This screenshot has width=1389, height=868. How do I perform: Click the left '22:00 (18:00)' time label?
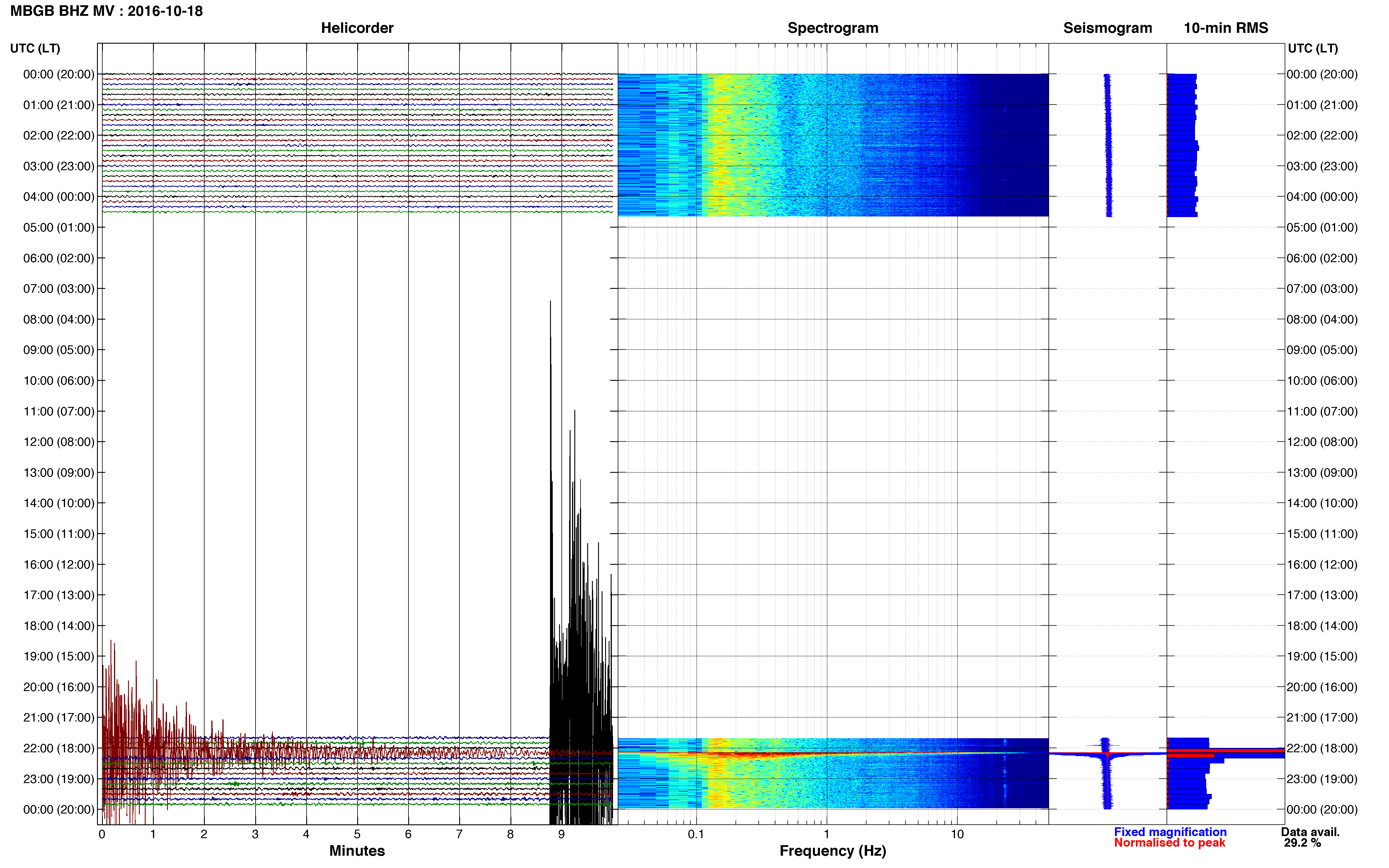(59, 748)
